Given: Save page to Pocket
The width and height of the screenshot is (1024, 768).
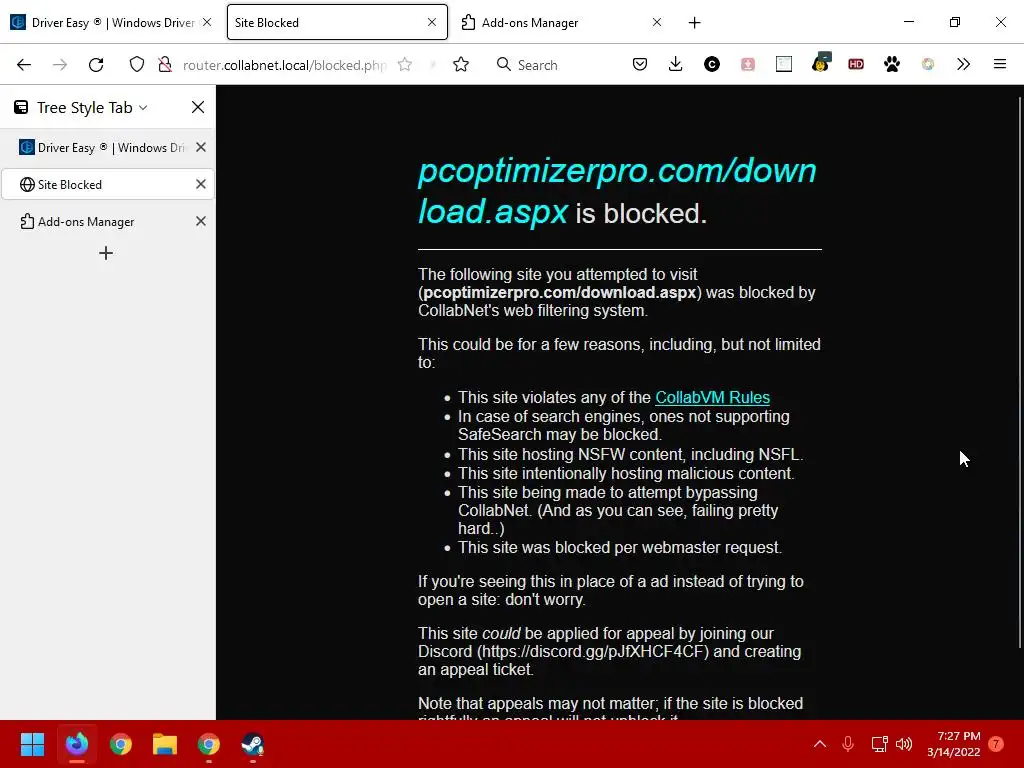Looking at the screenshot, I should tap(640, 64).
